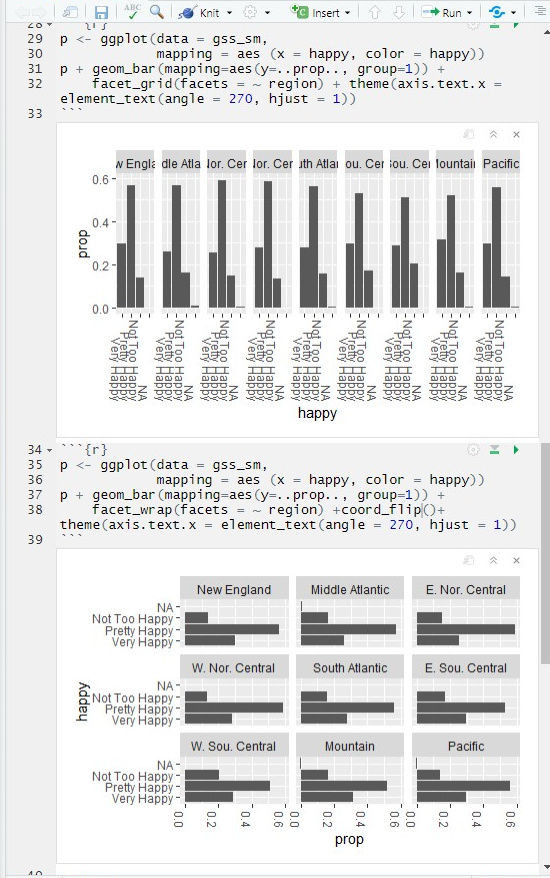Click 'facet_grid' text on line 32
The width and height of the screenshot is (550, 878).
(x=132, y=83)
